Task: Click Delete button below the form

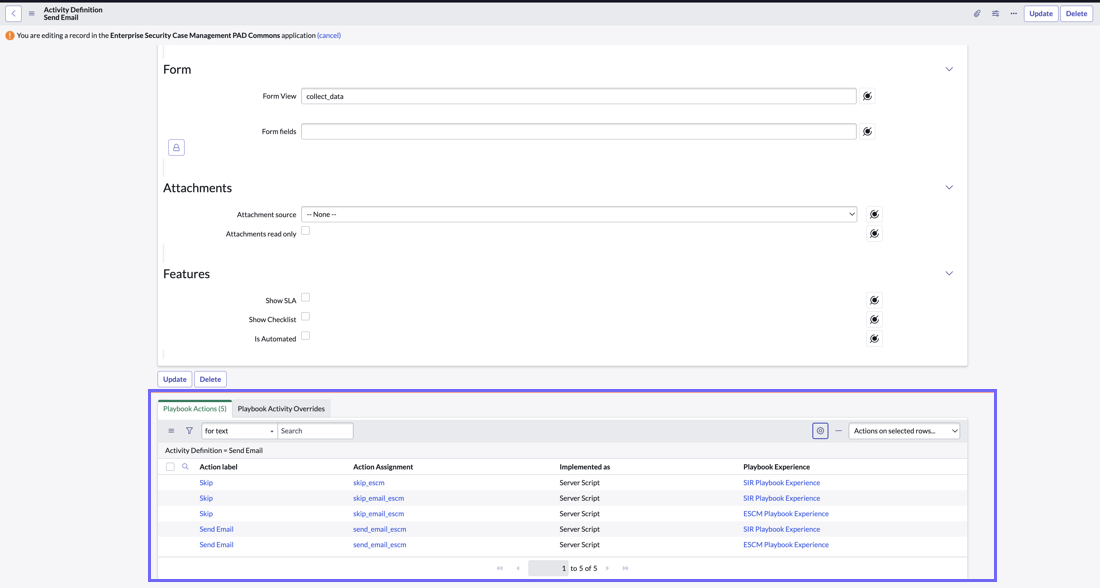Action: 210,379
